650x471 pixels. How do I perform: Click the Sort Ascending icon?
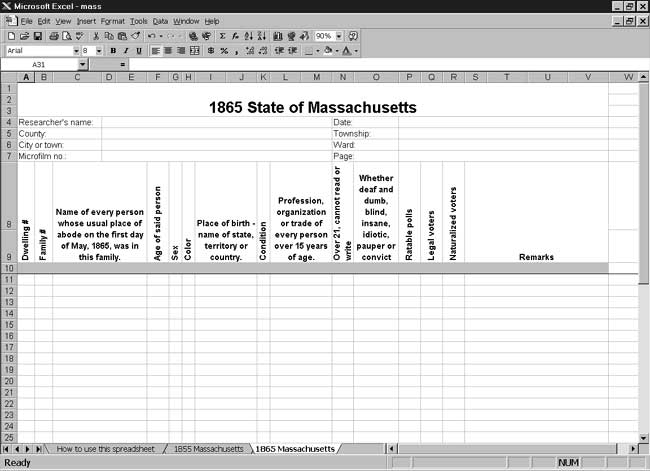pos(248,36)
